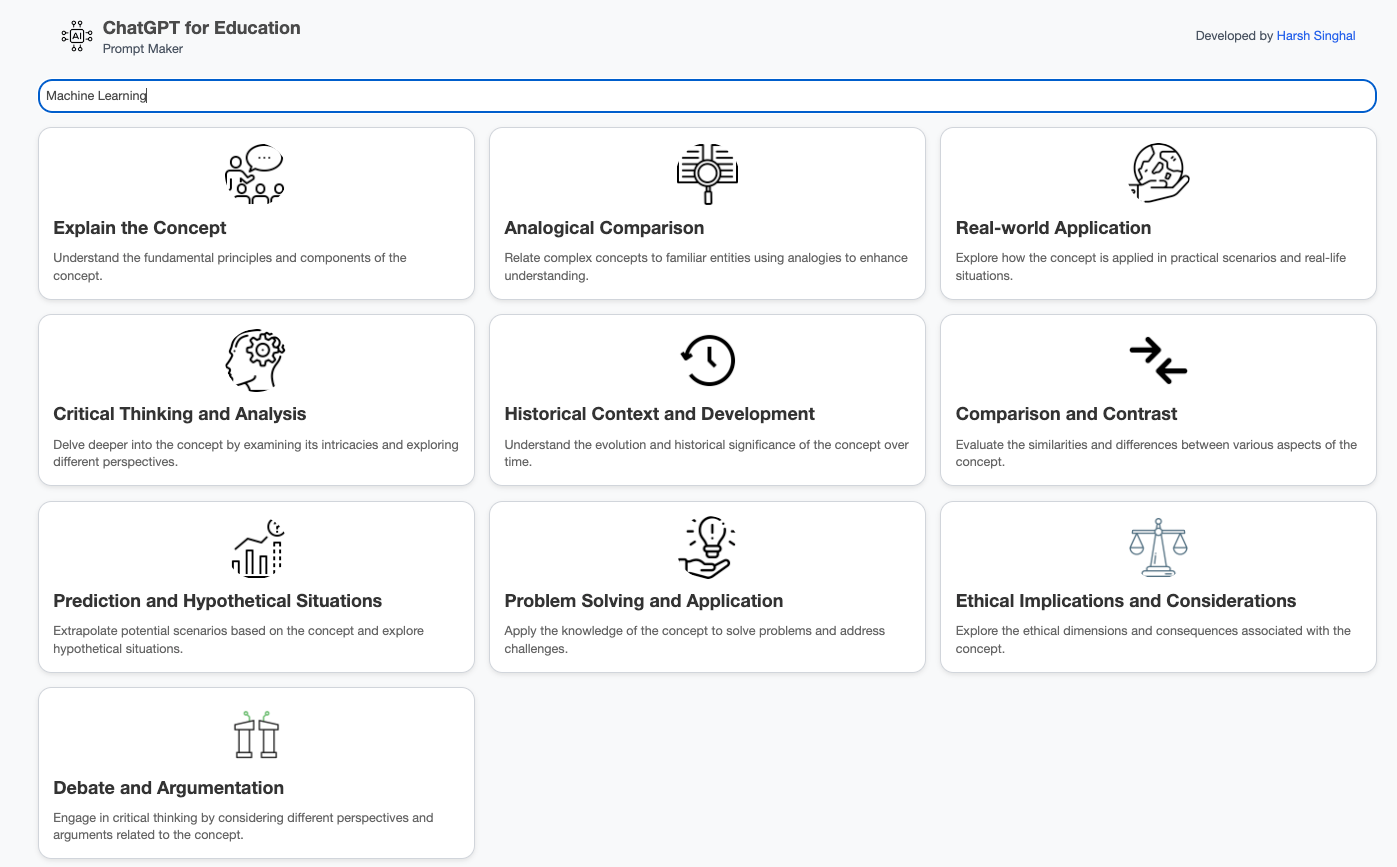Click description 'Explore how the concept is applied'
The image size is (1397, 867).
point(1151,266)
